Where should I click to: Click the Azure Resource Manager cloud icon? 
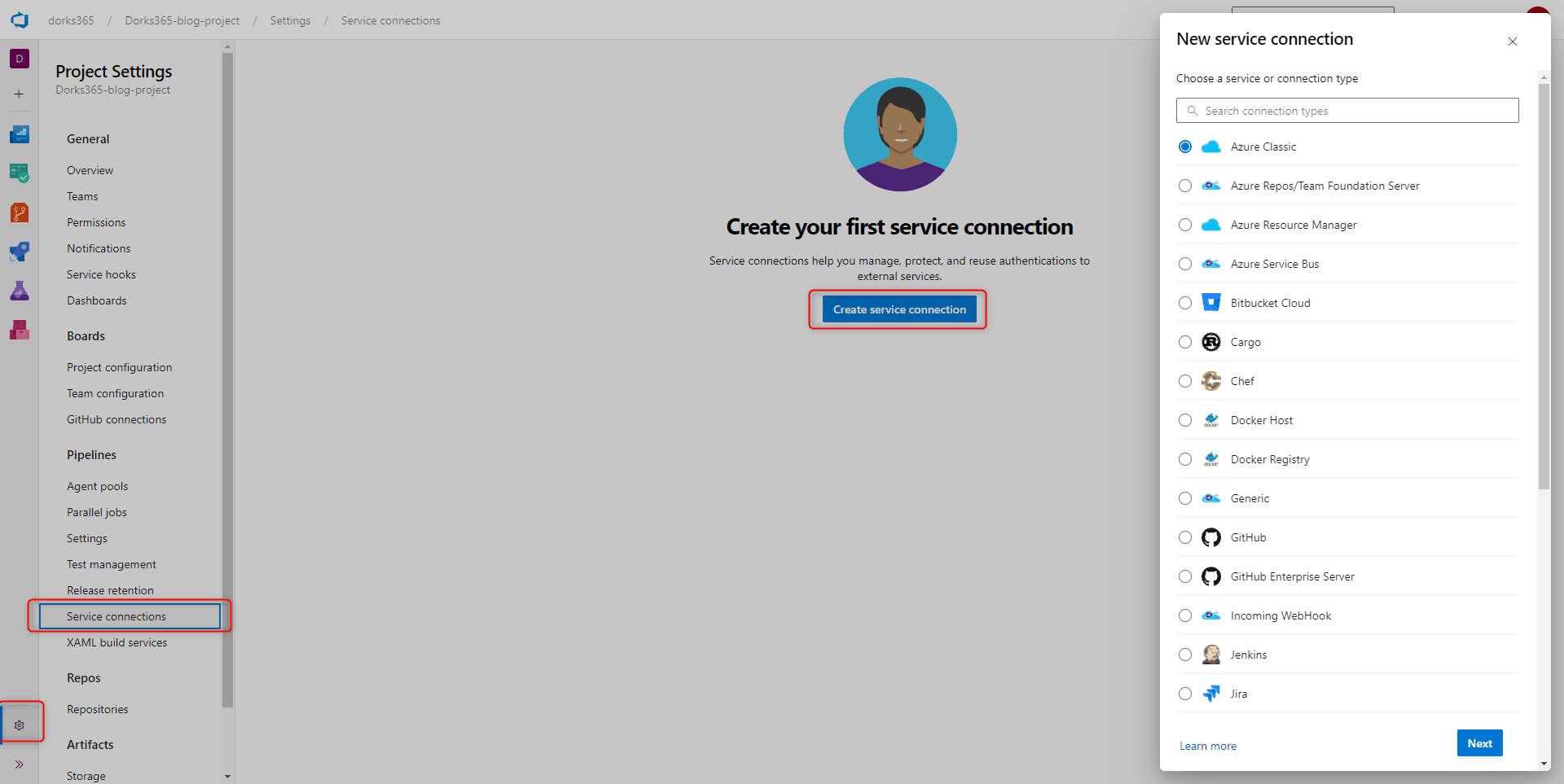click(1211, 225)
